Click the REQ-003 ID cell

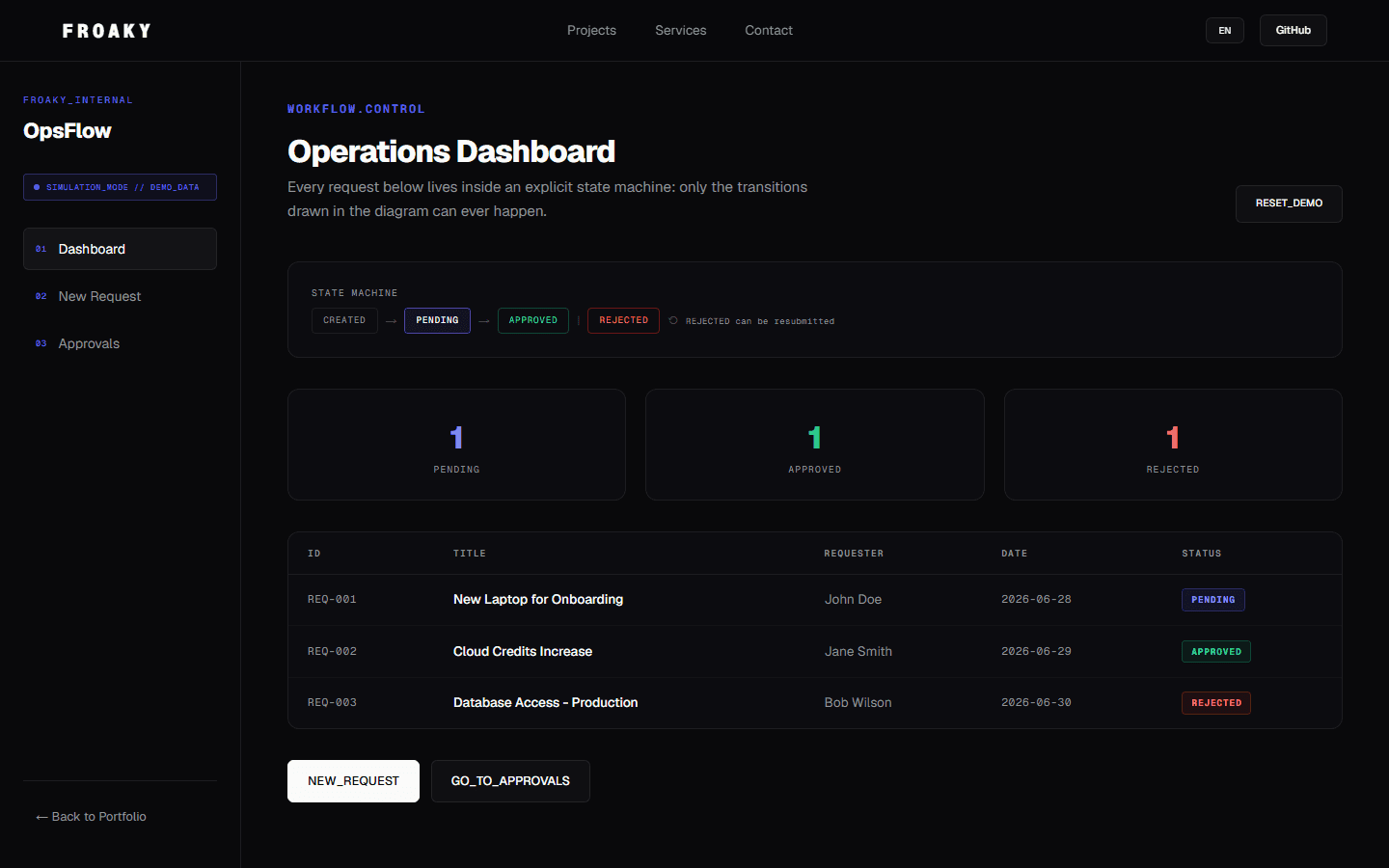click(x=332, y=703)
